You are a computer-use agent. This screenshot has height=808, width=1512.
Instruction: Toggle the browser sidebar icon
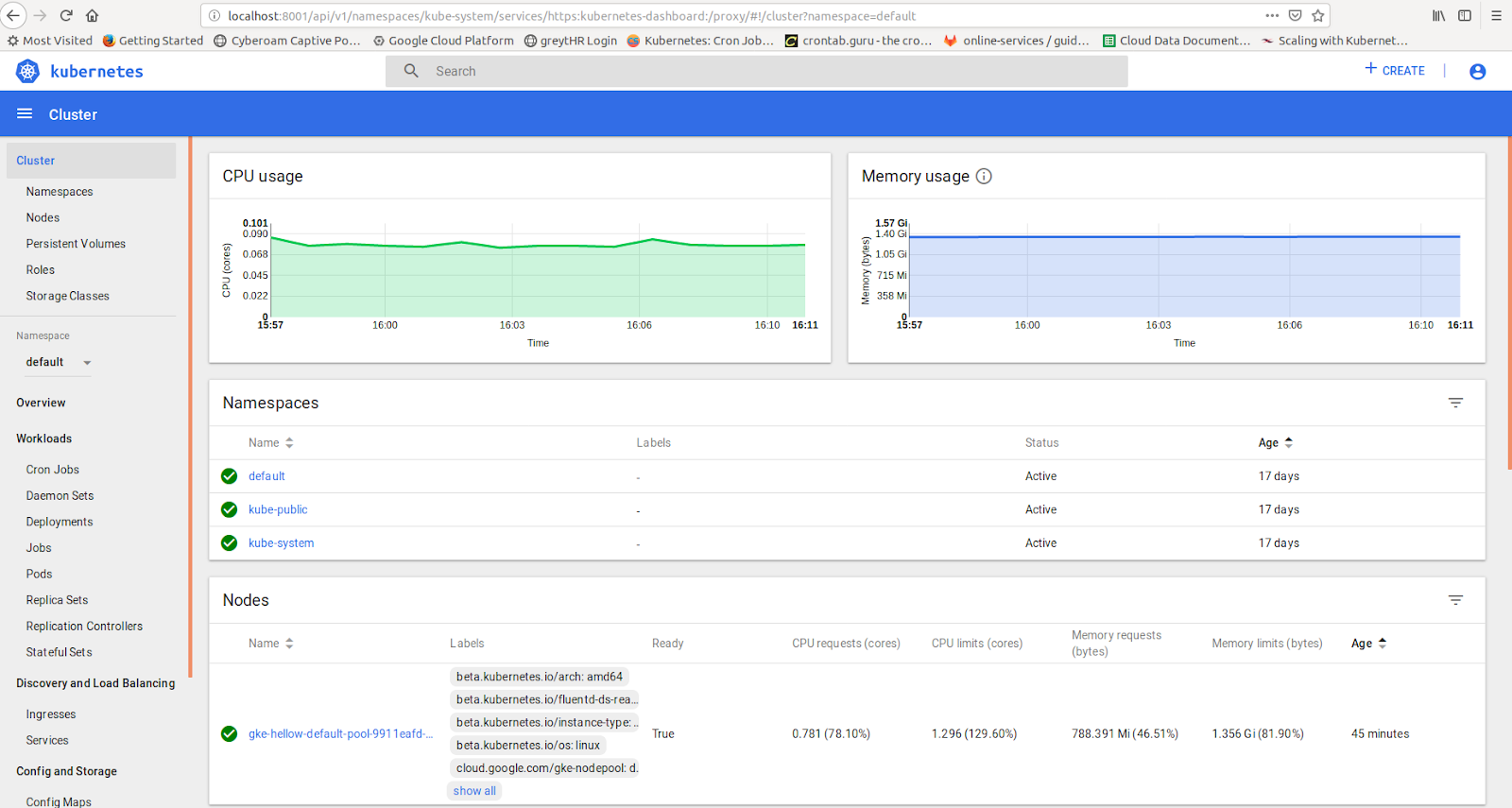tap(1465, 15)
